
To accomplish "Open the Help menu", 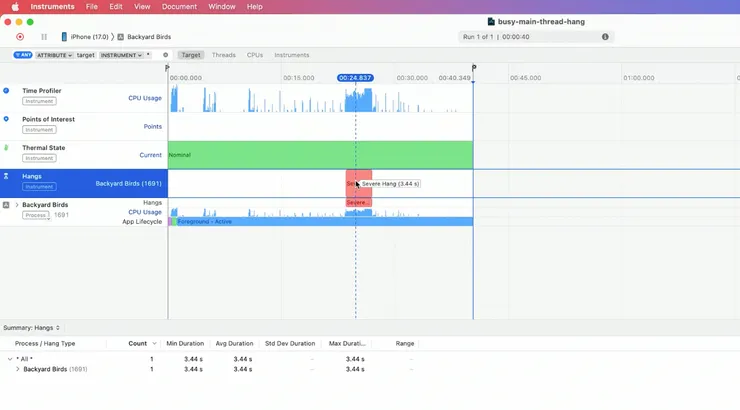I will click(x=254, y=7).
